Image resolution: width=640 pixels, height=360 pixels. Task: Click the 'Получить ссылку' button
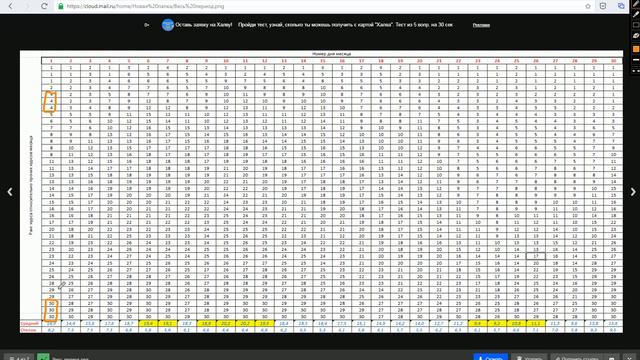tap(576, 358)
